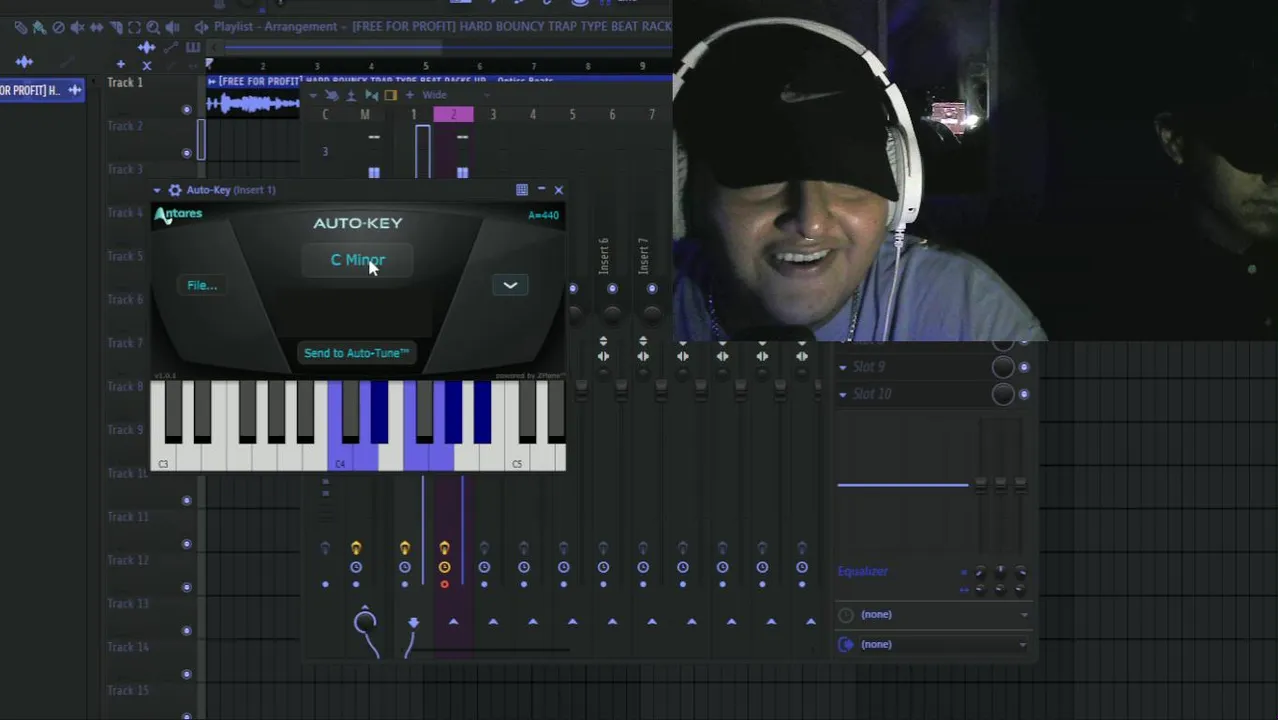
Task: Click Send to Auto-Tune button
Action: coord(357,353)
